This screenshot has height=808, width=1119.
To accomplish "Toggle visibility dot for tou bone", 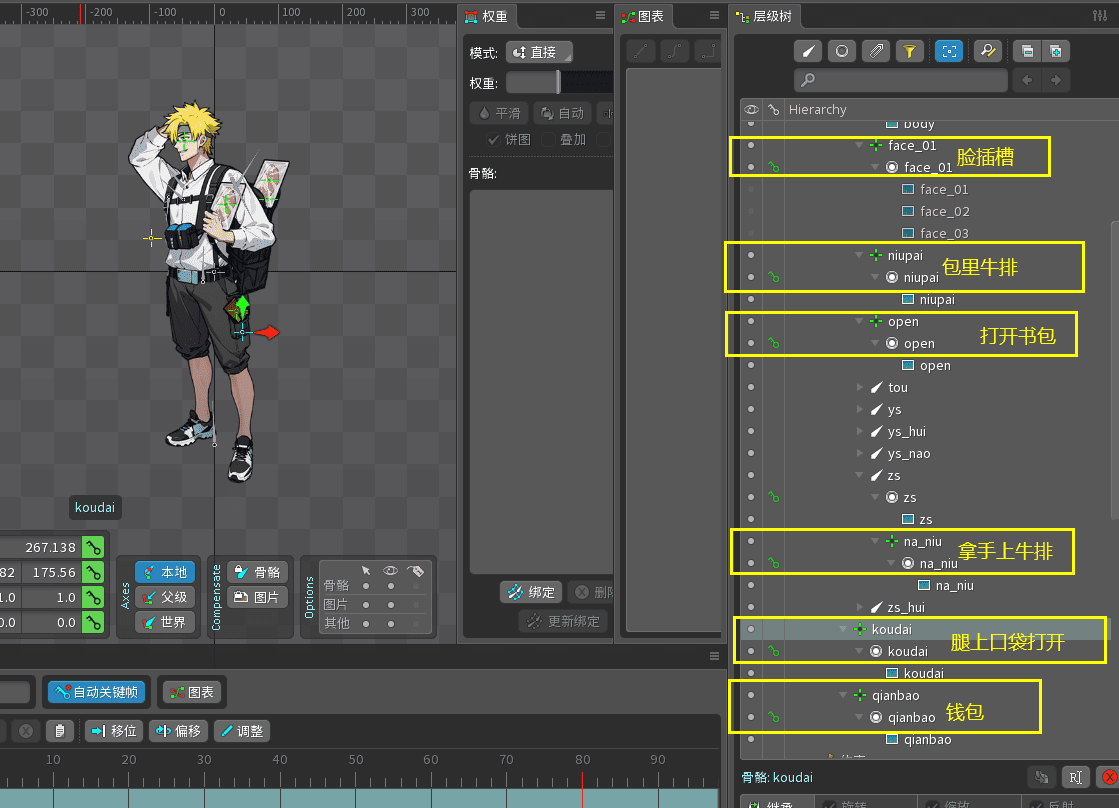I will pyautogui.click(x=751, y=387).
